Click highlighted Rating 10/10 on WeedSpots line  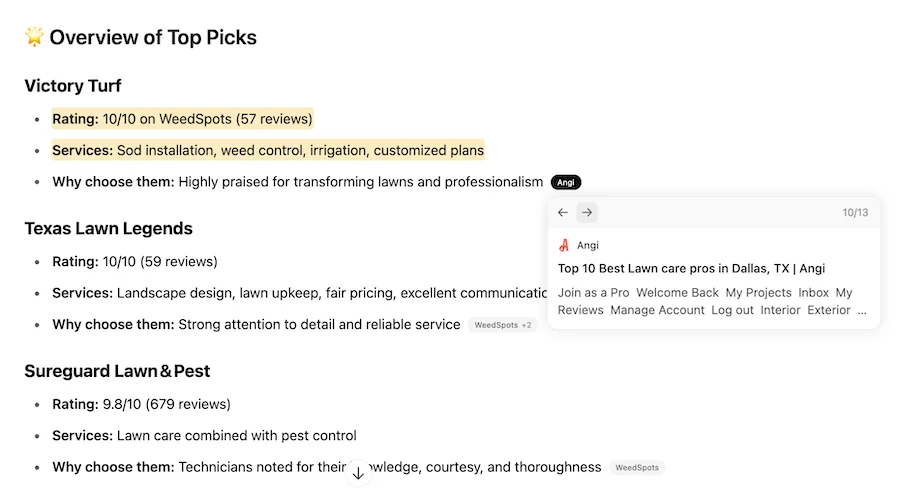(182, 119)
